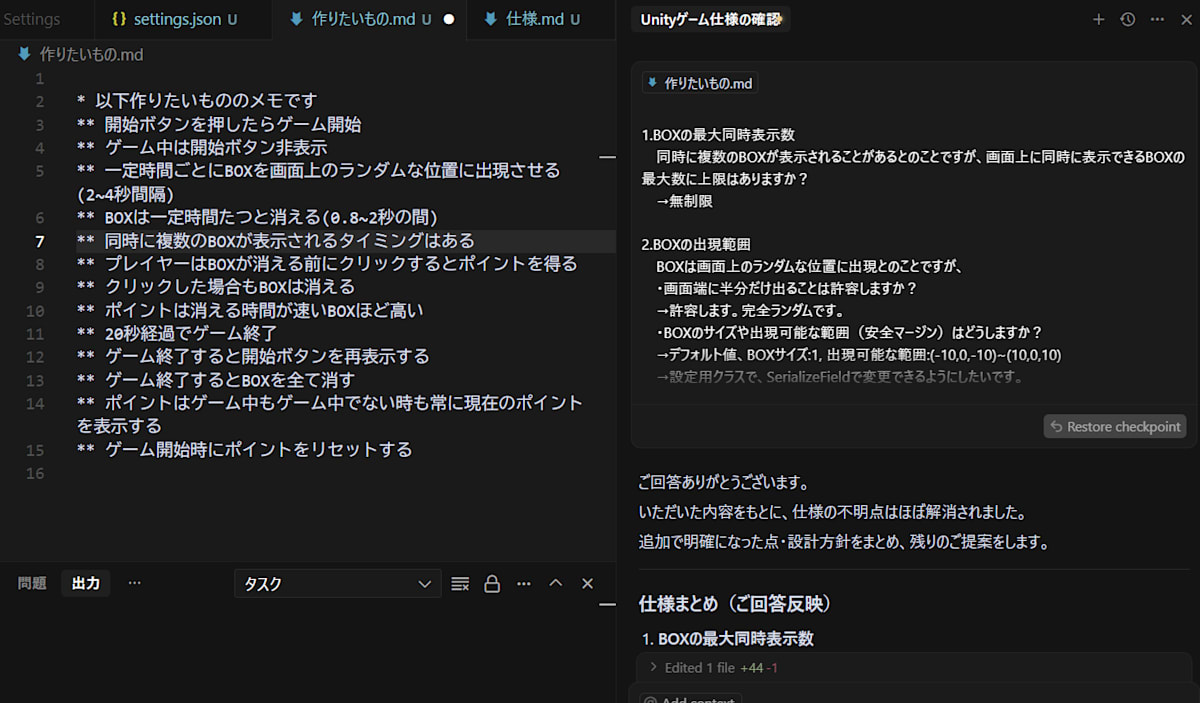Close the bottom output panel
Image resolution: width=1200 pixels, height=703 pixels.
pyautogui.click(x=588, y=584)
